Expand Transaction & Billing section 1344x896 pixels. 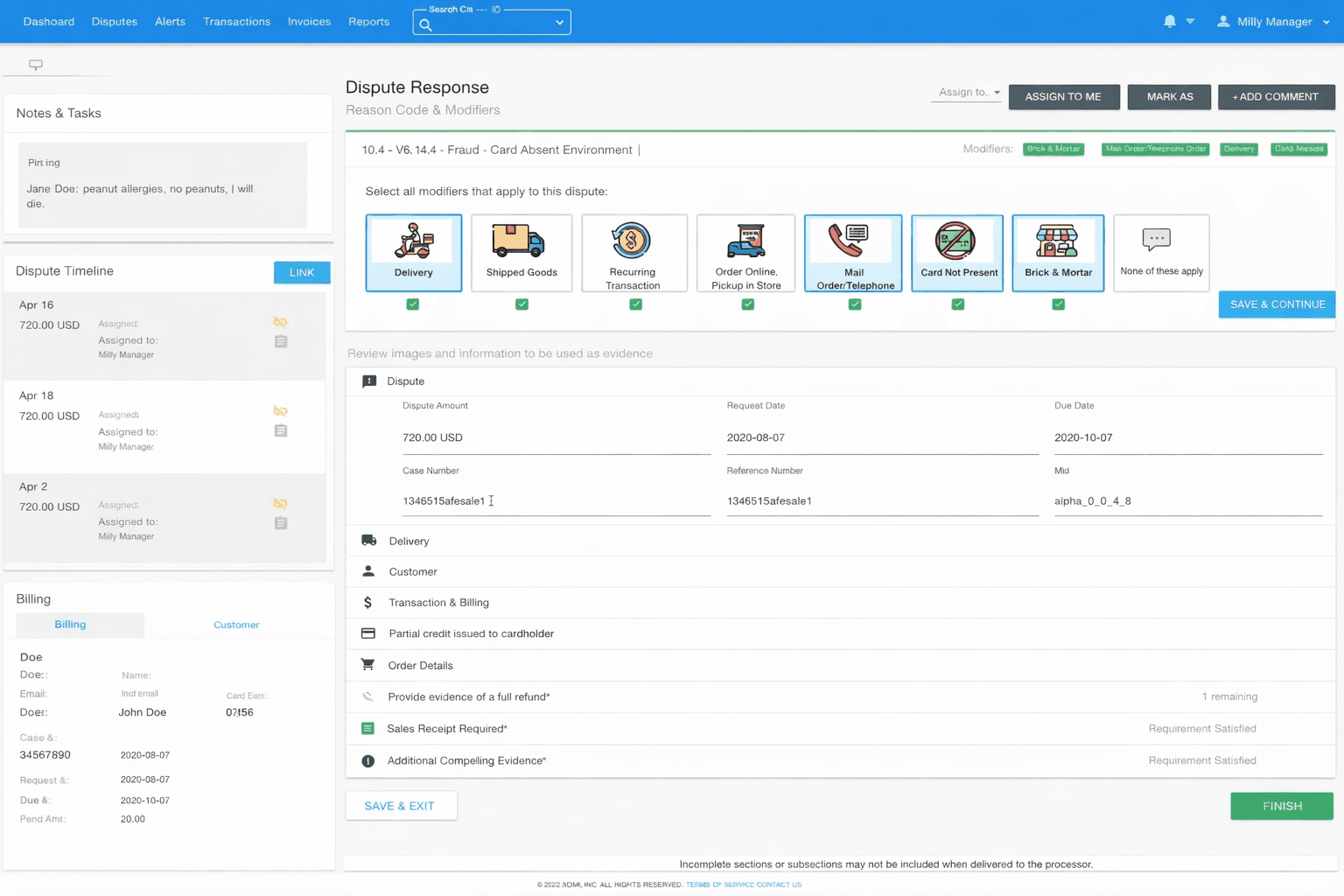(x=840, y=603)
